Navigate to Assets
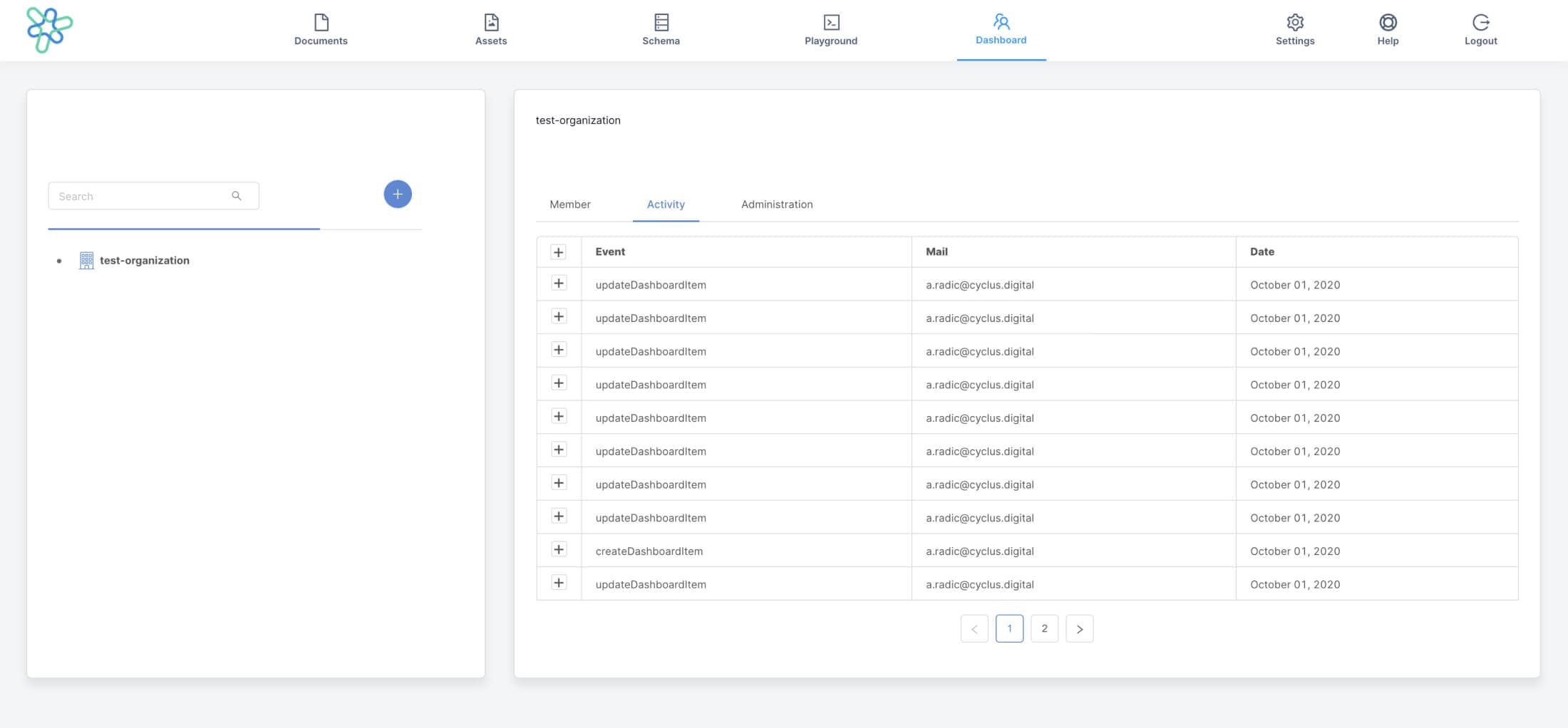 (x=490, y=30)
